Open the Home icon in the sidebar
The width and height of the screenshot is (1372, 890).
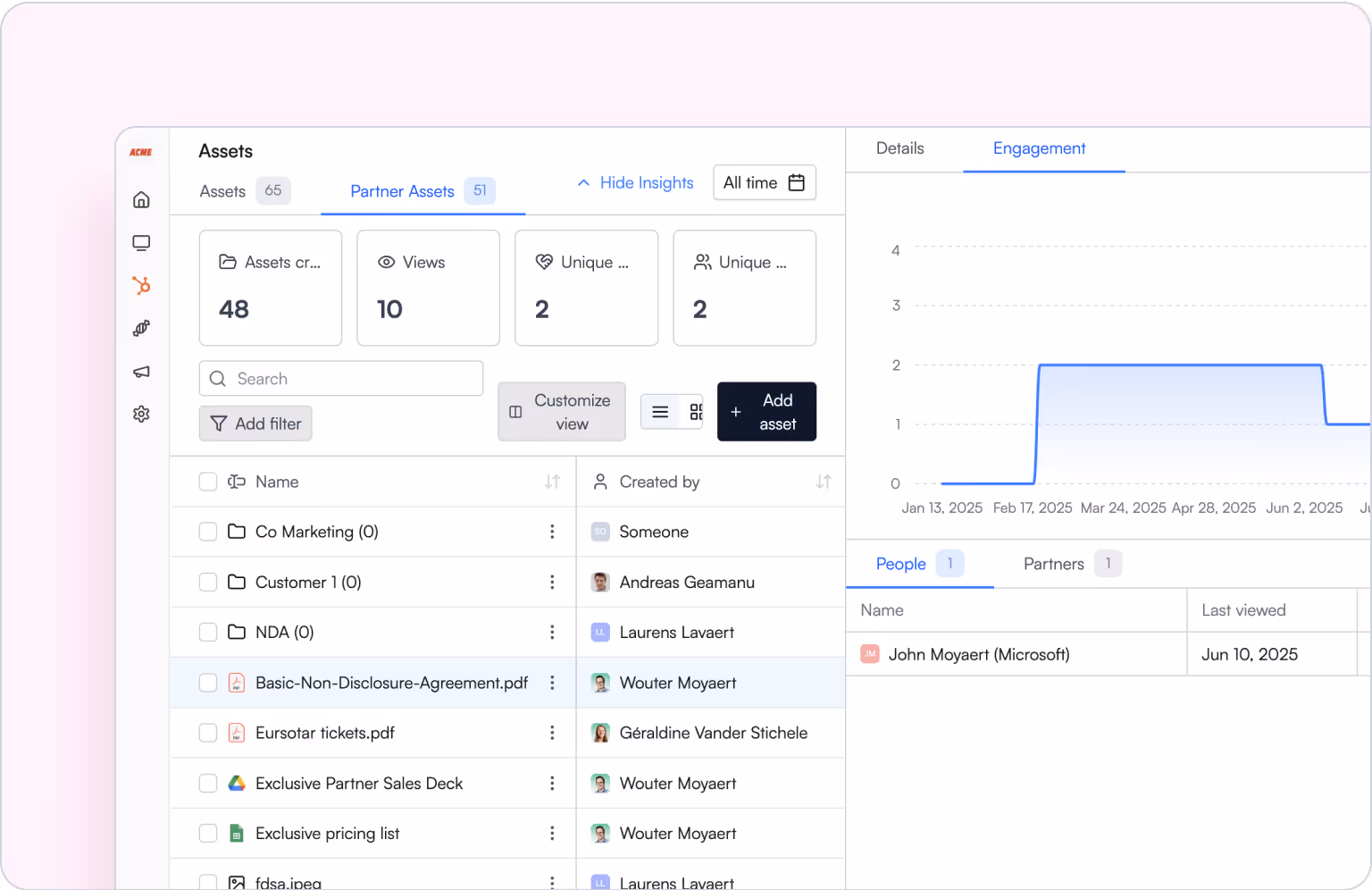pyautogui.click(x=141, y=200)
